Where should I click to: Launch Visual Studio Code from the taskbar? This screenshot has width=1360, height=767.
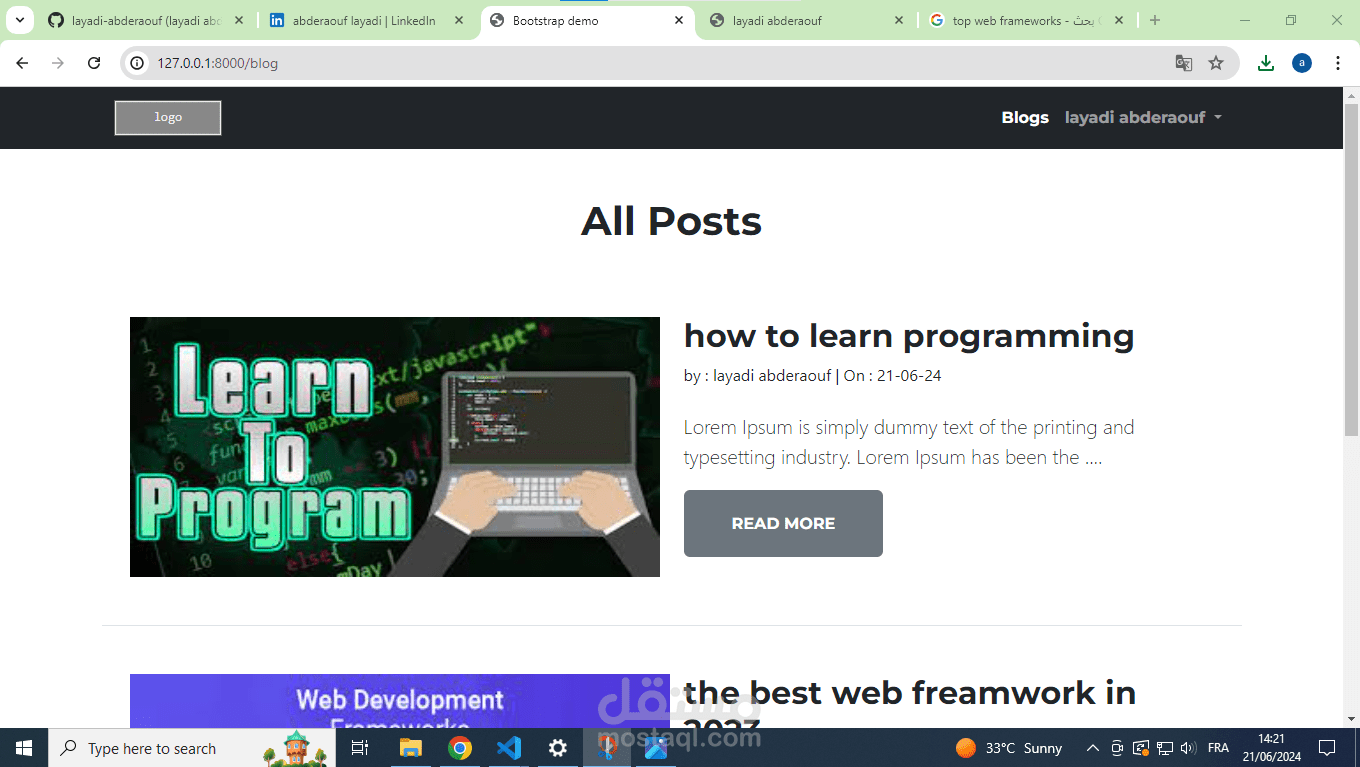click(x=509, y=747)
